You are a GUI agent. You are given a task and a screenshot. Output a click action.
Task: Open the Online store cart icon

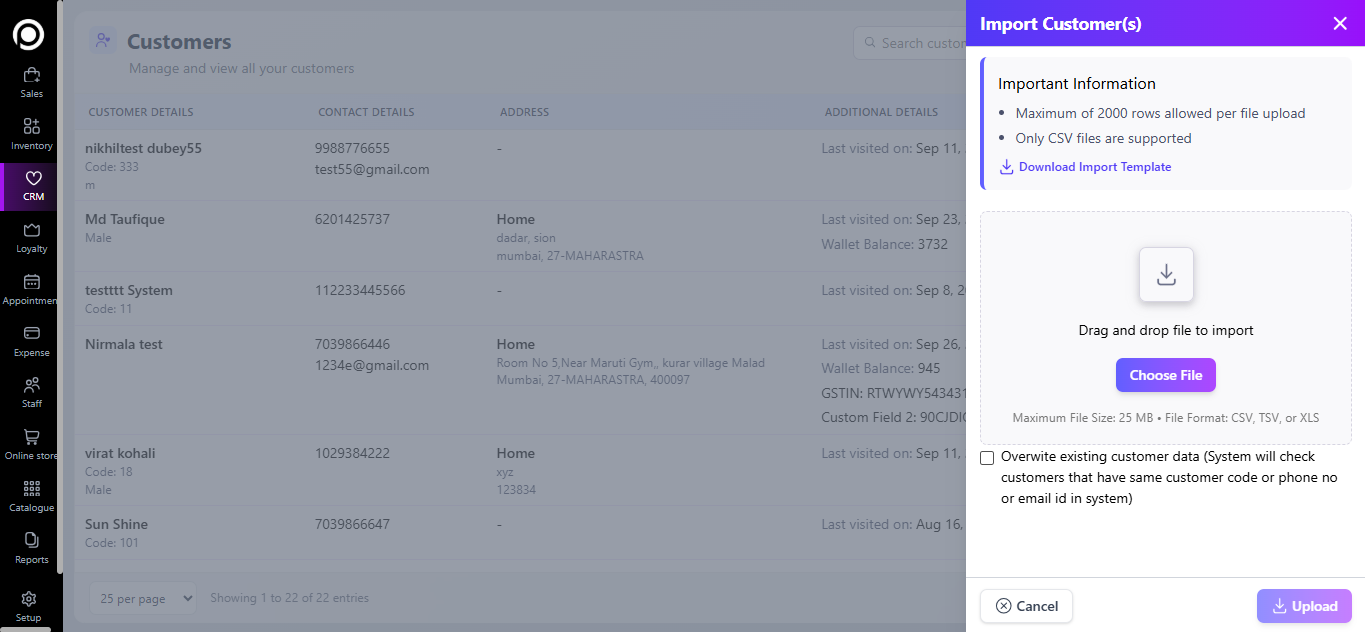click(31, 438)
